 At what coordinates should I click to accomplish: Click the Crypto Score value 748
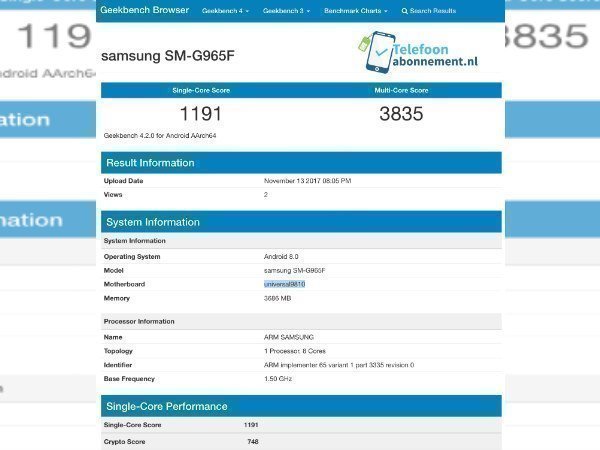[253, 442]
